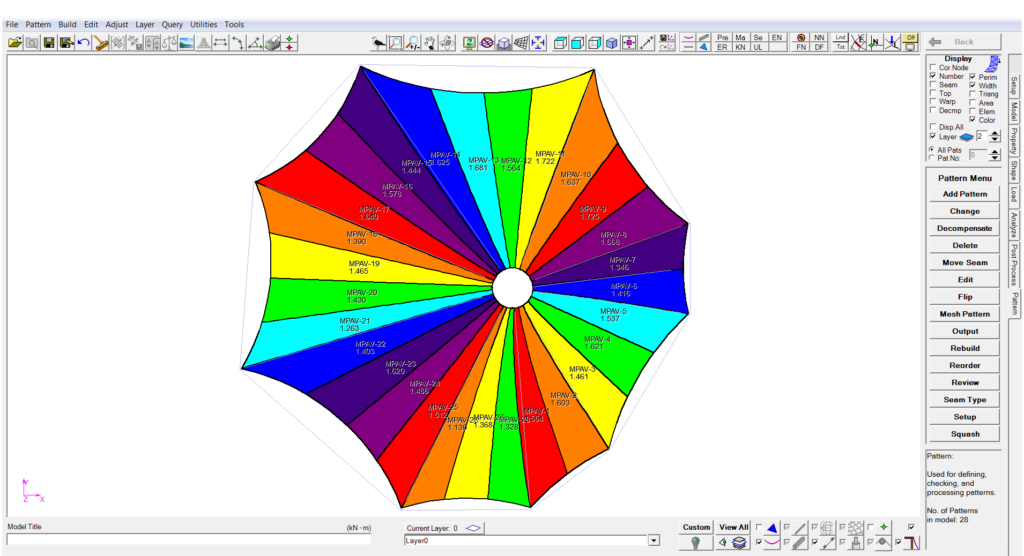1024x556 pixels.
Task: Uncheck the Color display checkbox
Action: (972, 120)
